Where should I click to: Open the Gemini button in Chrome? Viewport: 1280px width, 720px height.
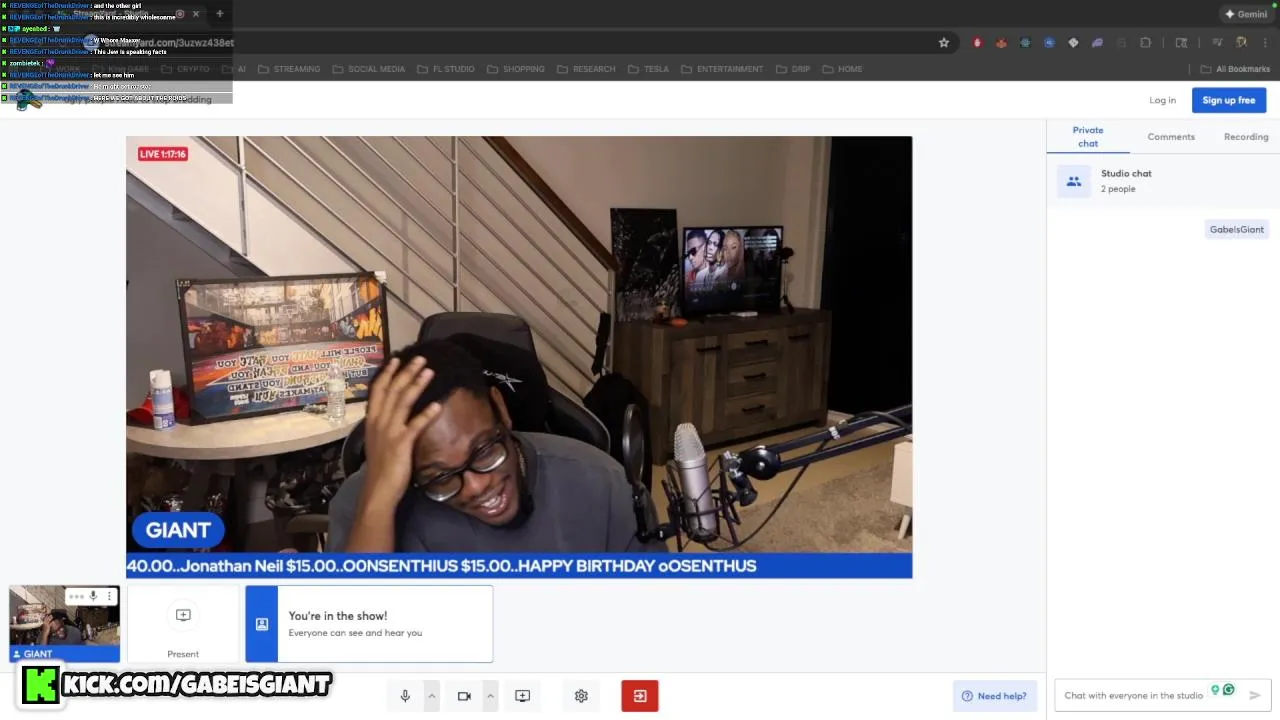(x=1246, y=14)
